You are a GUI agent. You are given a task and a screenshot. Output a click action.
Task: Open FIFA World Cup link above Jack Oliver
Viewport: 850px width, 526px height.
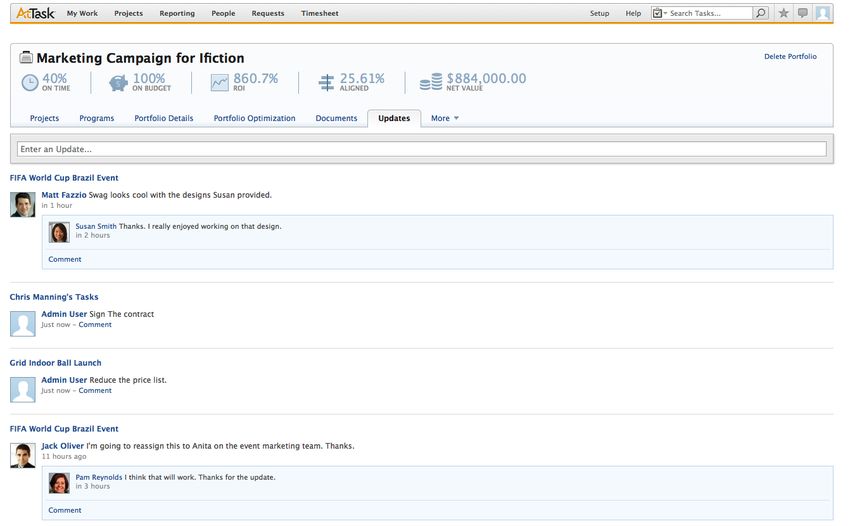pyautogui.click(x=64, y=429)
